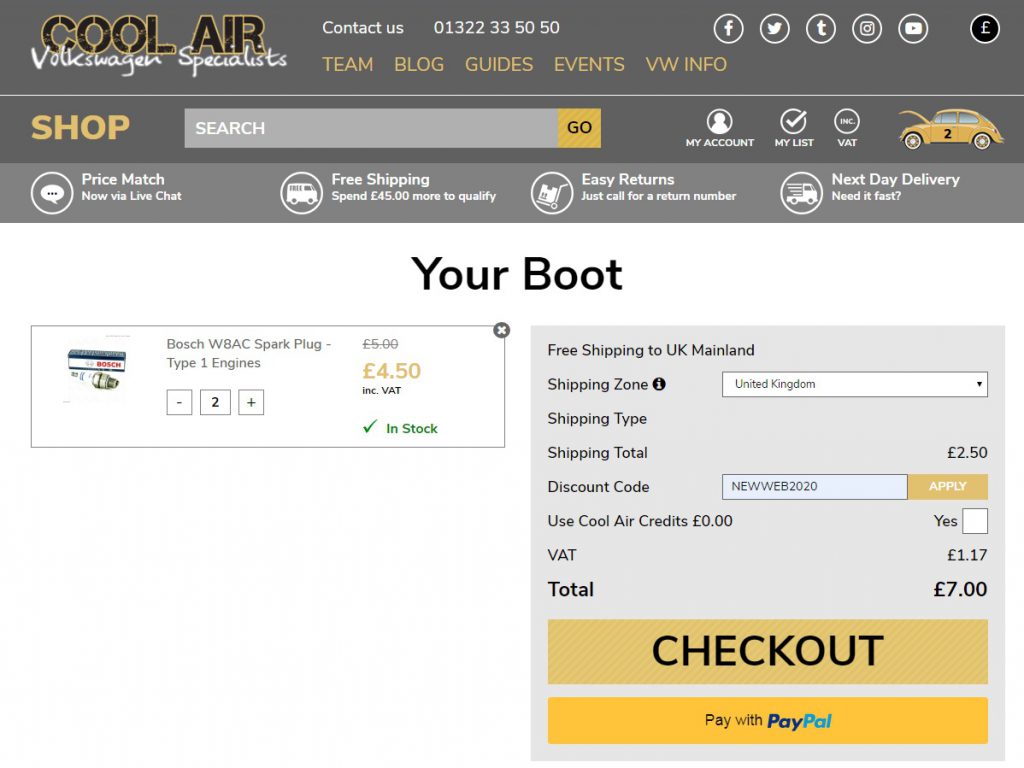Click the Easy Returns trolley icon
This screenshot has width=1024, height=768.
point(551,193)
